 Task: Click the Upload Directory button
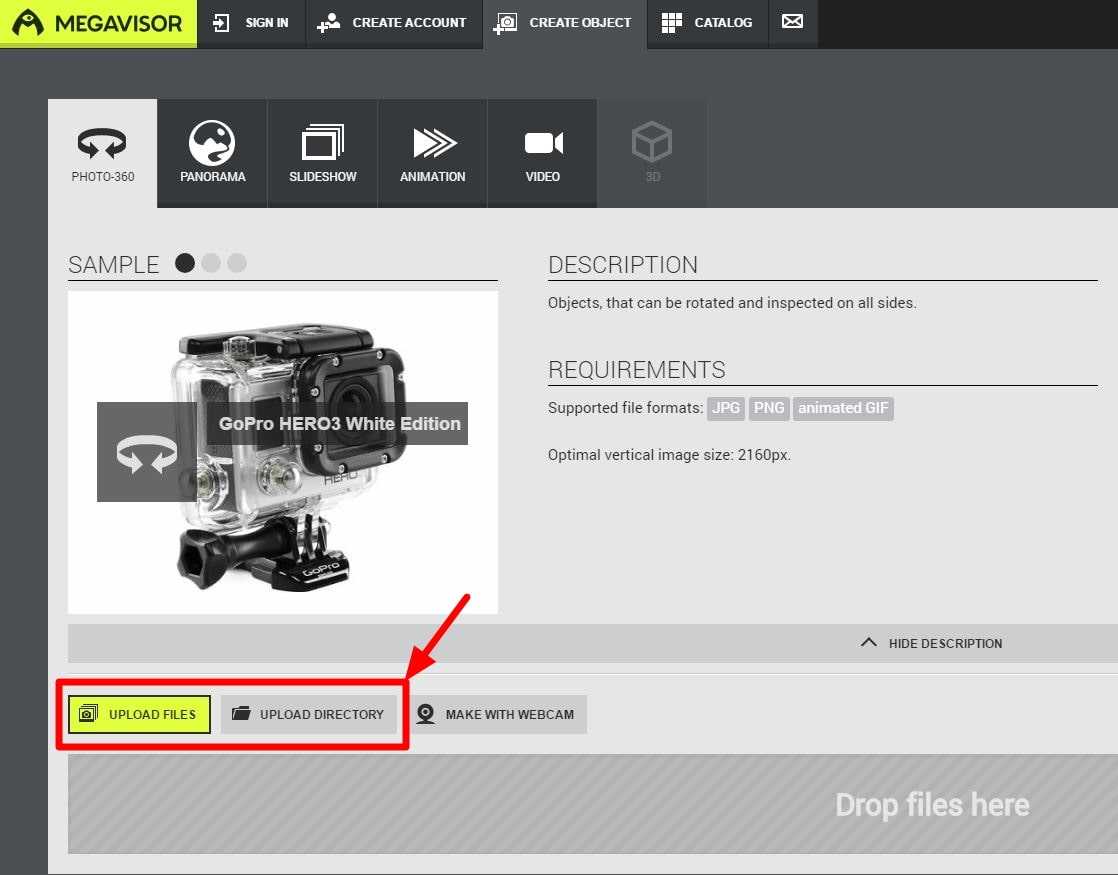tap(309, 714)
